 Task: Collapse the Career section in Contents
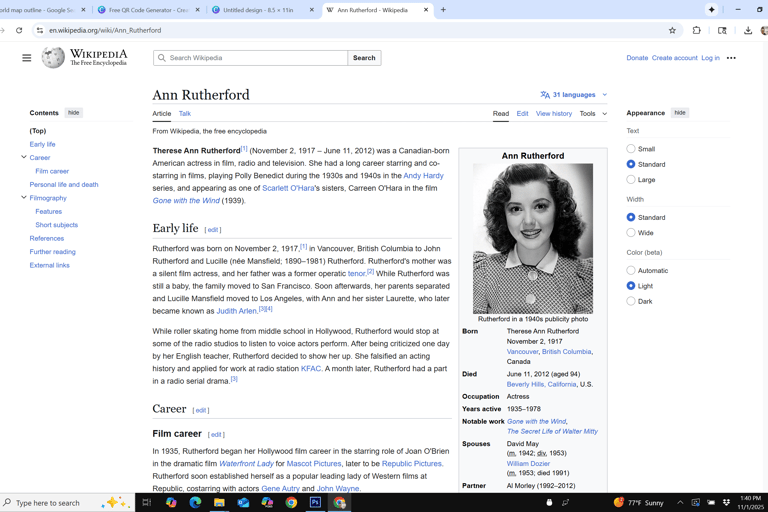24,157
